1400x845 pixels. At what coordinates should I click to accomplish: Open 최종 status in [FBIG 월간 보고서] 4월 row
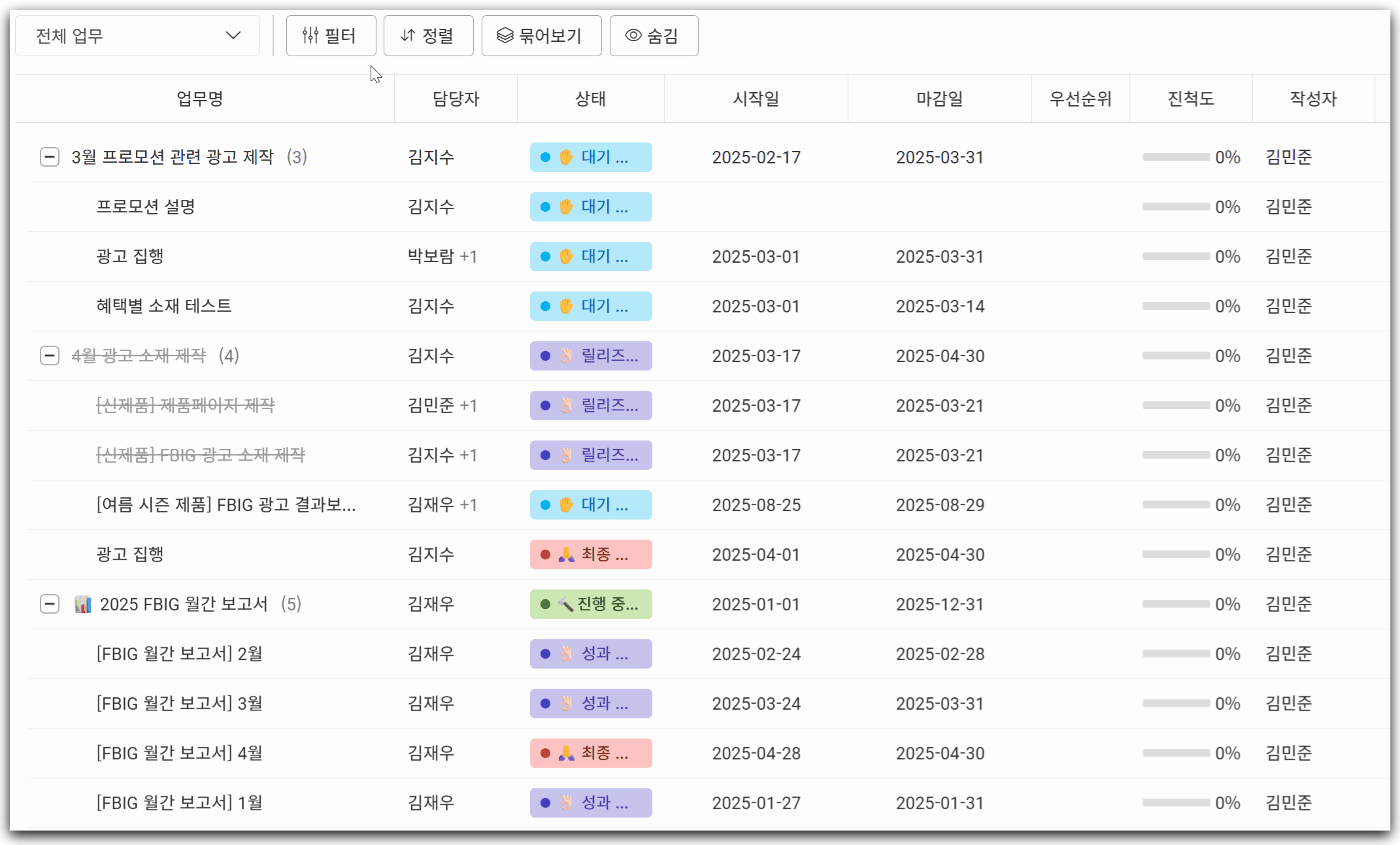click(591, 753)
